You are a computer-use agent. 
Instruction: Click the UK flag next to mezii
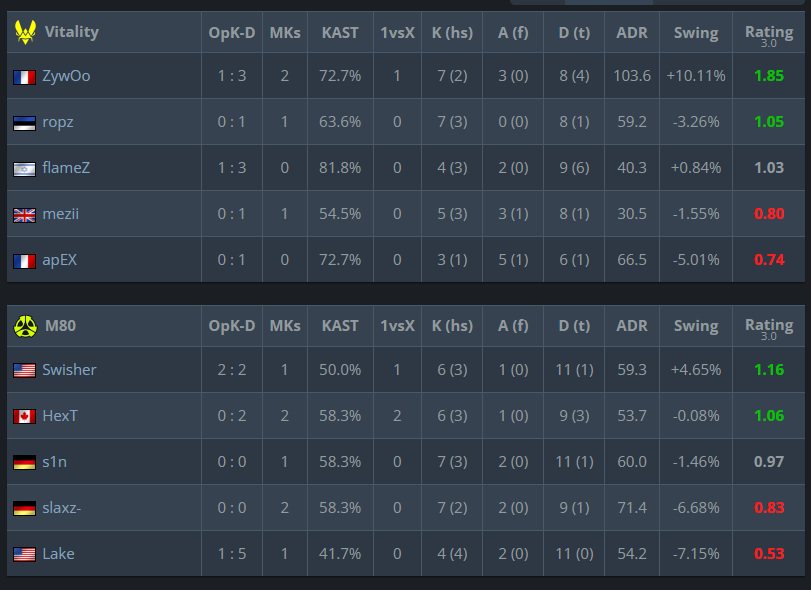pyautogui.click(x=24, y=215)
